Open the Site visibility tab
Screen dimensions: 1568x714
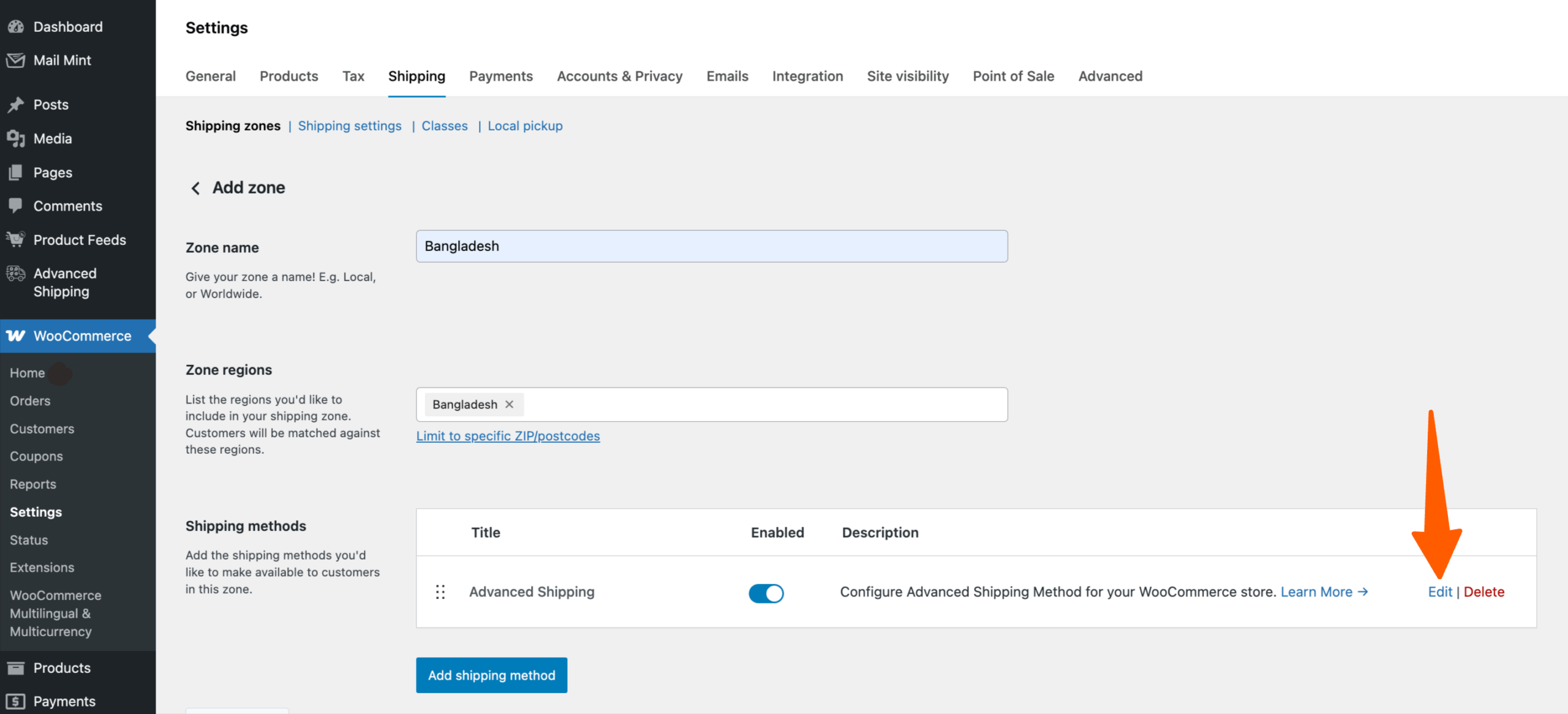point(908,76)
